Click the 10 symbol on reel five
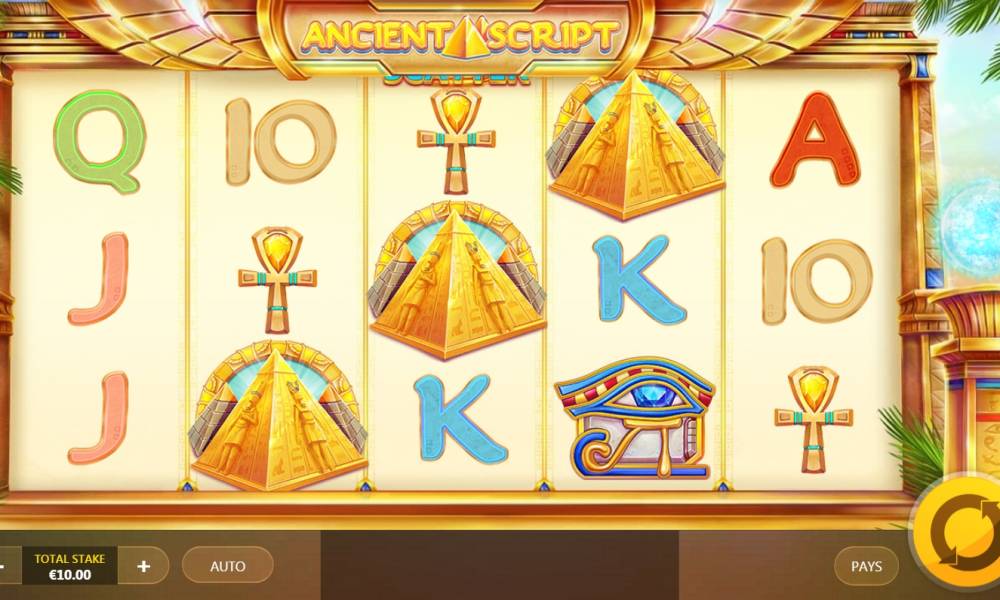The width and height of the screenshot is (1000, 600). tap(817, 281)
